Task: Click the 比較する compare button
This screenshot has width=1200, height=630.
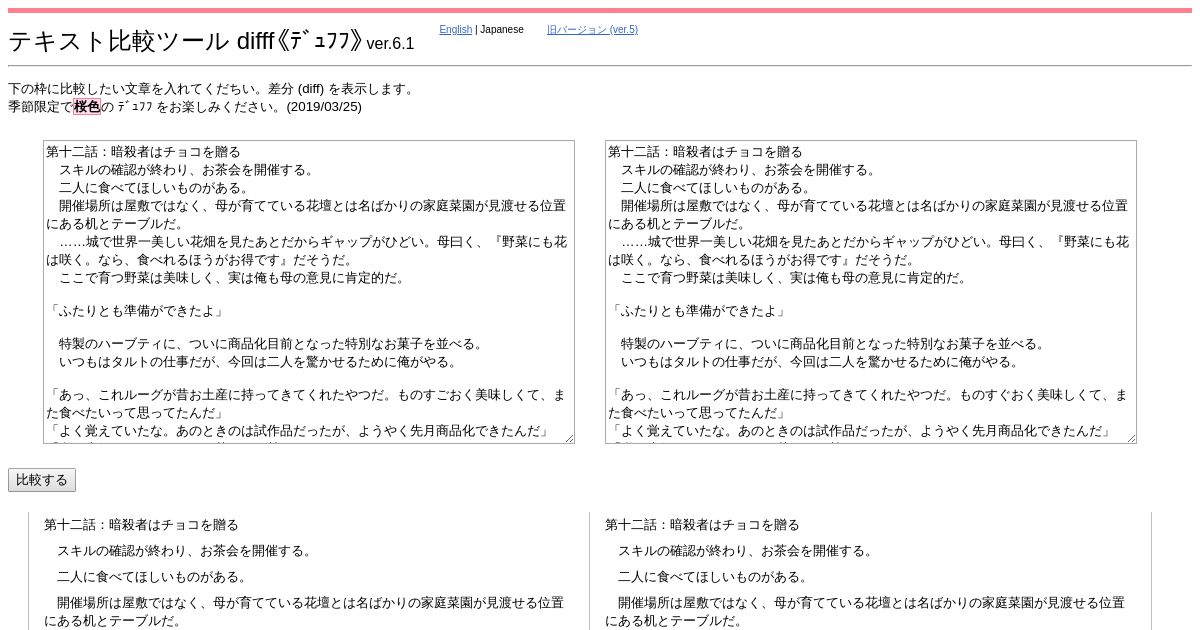Action: pos(42,480)
